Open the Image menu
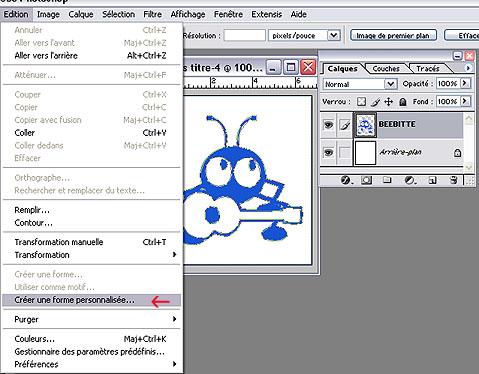Image resolution: width=479 pixels, height=374 pixels. (x=48, y=14)
